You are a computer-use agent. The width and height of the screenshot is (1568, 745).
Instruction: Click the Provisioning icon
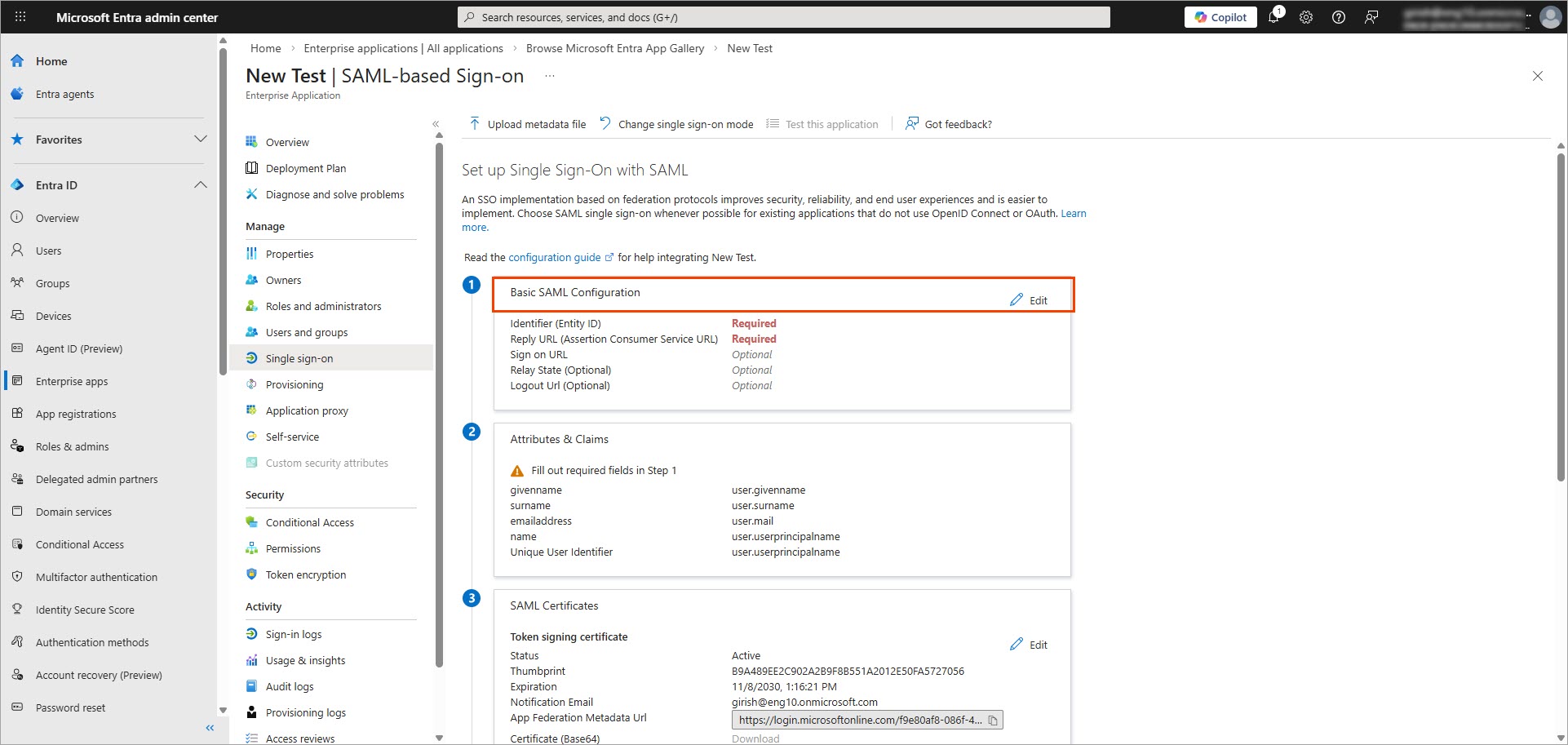pyautogui.click(x=251, y=384)
